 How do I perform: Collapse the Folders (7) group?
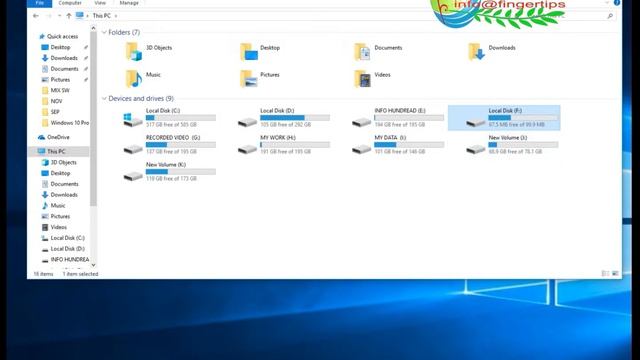coord(104,32)
